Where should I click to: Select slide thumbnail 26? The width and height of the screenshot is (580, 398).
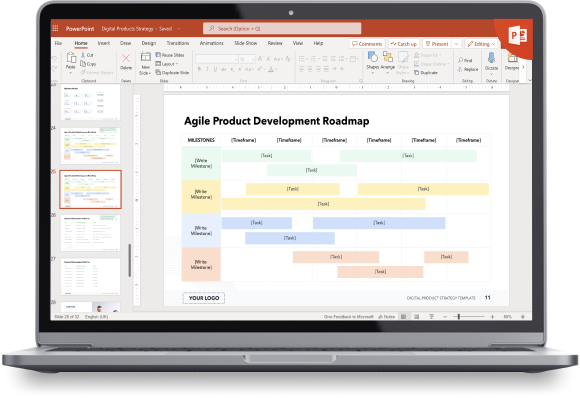[x=90, y=233]
